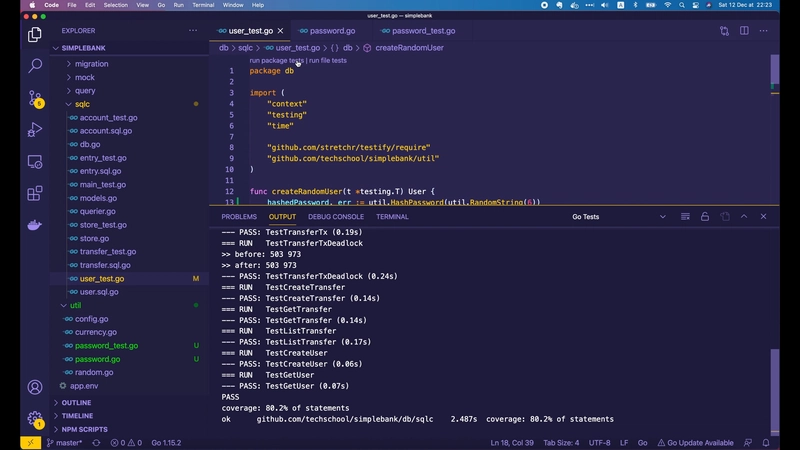Click the Manage gear icon
800x450 pixels.
pyautogui.click(x=34, y=418)
